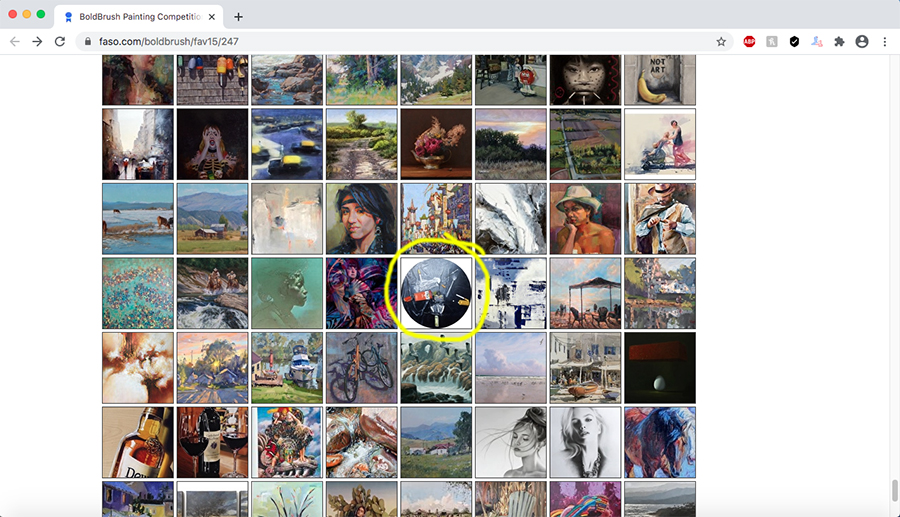
Task: Open the woman with hair bun drawing
Action: tap(511, 442)
